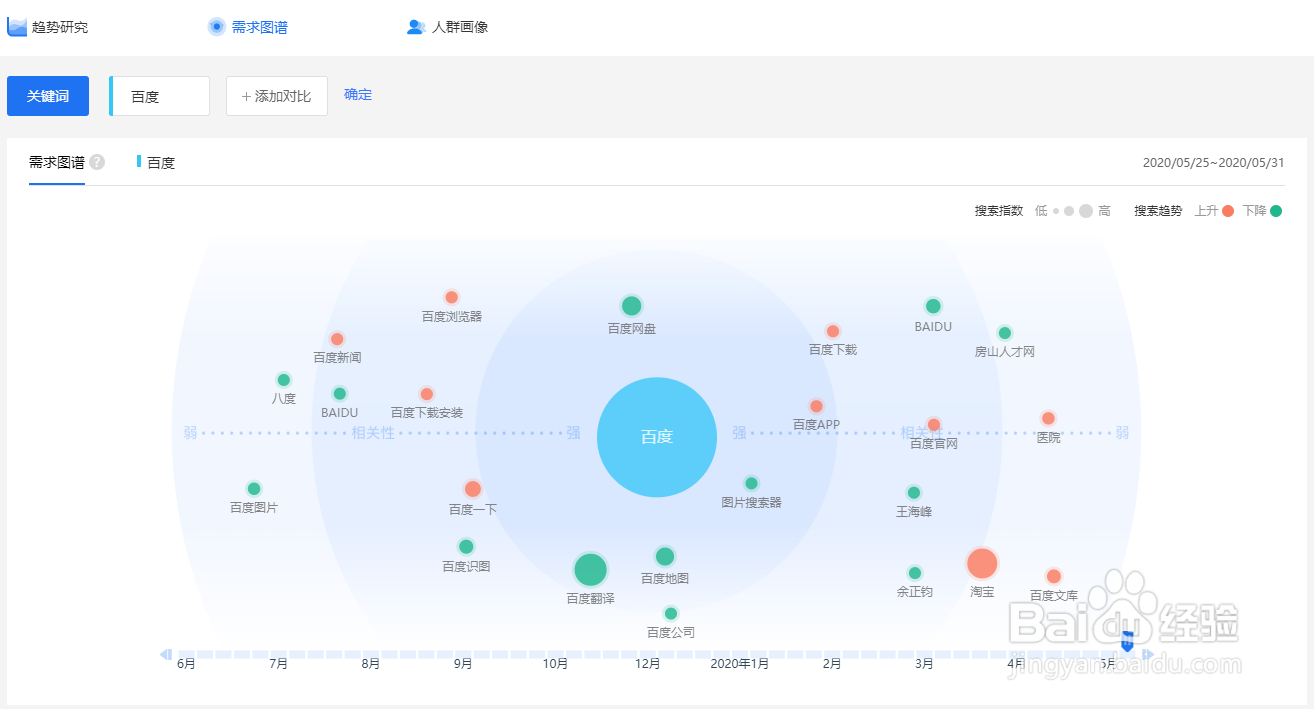Click the 人群画像 people icon

pyautogui.click(x=416, y=27)
